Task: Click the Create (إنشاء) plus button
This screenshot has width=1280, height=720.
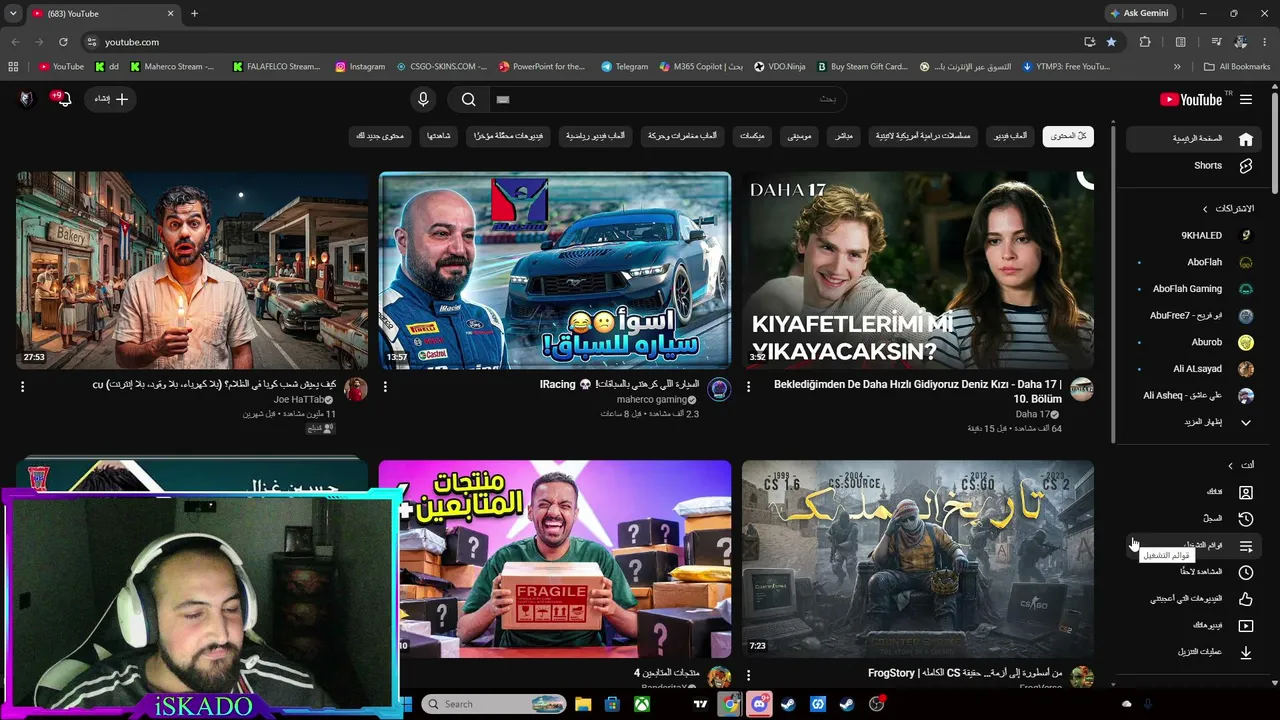Action: [x=110, y=99]
